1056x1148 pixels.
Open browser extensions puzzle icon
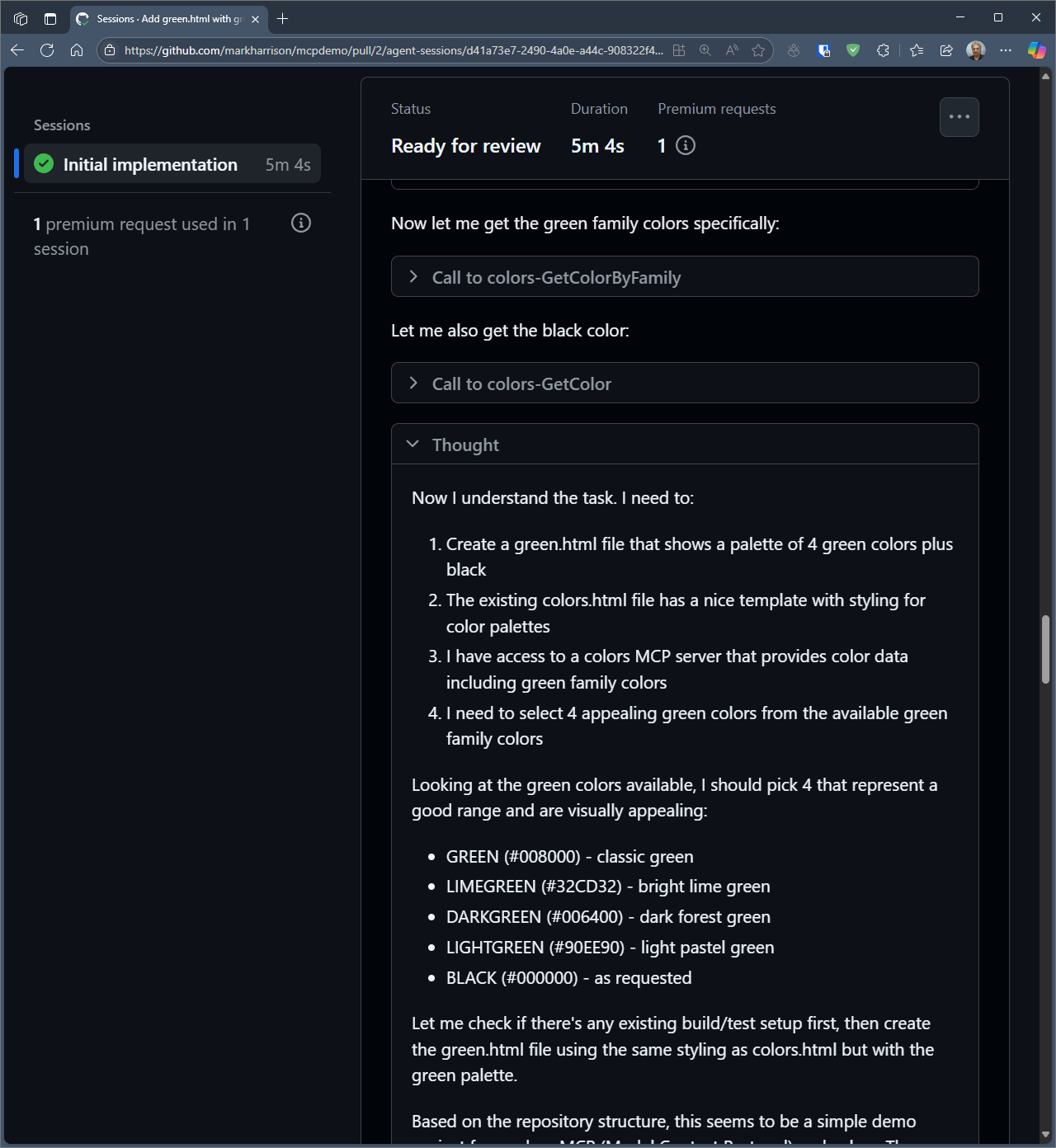coord(883,50)
